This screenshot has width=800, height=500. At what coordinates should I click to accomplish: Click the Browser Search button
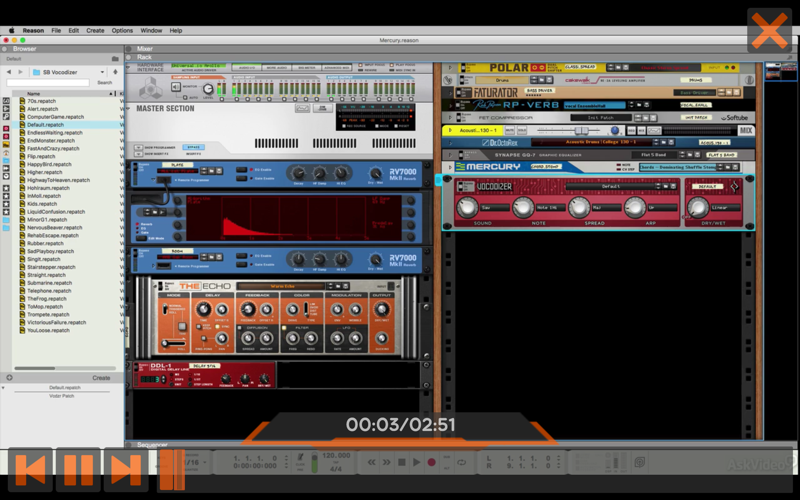coord(105,82)
